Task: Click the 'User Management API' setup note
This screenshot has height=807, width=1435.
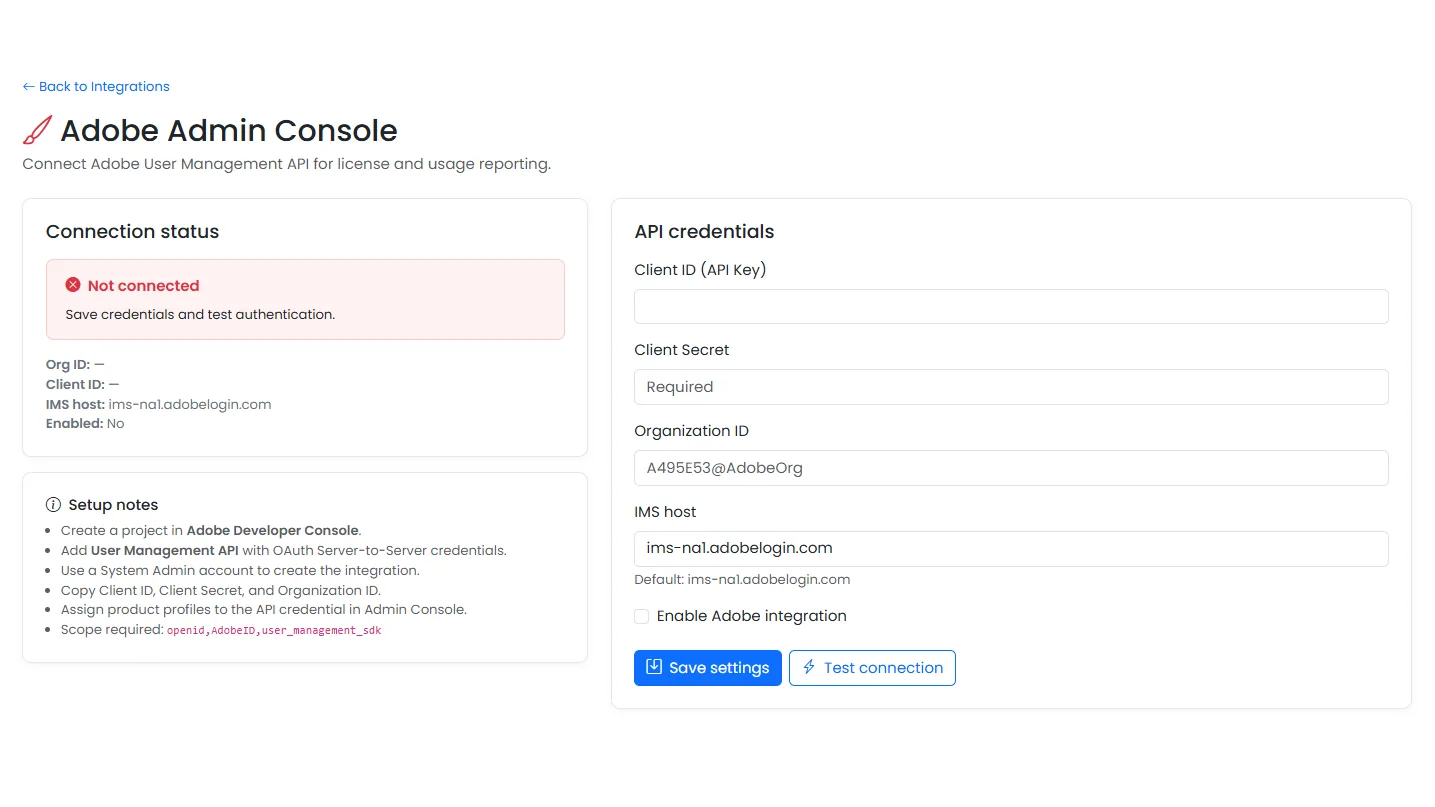Action: click(x=284, y=551)
